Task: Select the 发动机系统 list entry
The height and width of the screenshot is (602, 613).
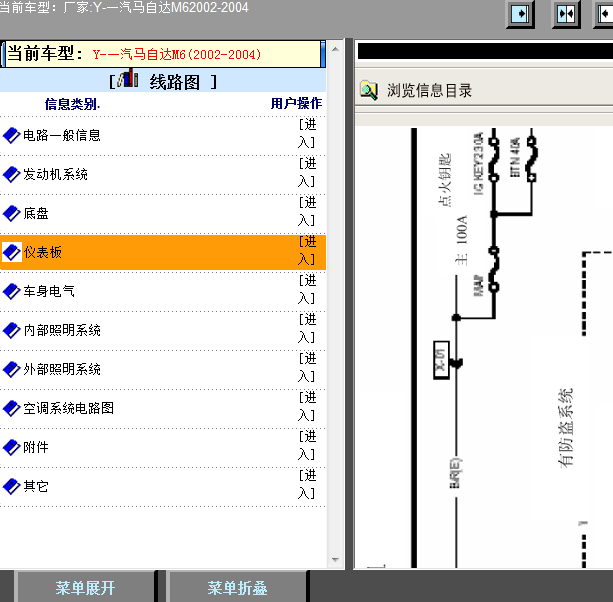Action: [x=55, y=174]
